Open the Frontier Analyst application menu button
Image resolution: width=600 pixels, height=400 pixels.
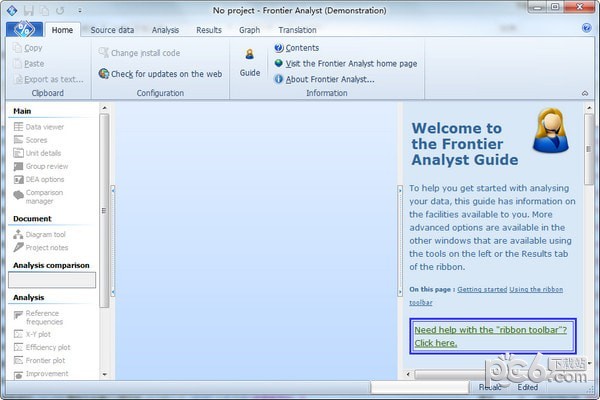pyautogui.click(x=24, y=29)
